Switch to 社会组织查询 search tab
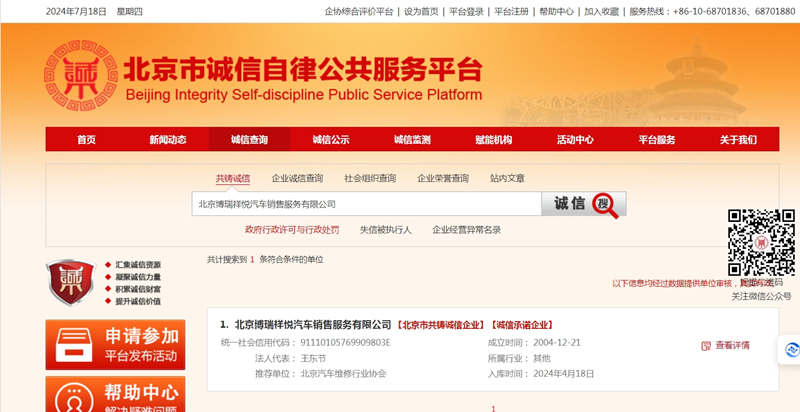The width and height of the screenshot is (800, 412). [370, 178]
